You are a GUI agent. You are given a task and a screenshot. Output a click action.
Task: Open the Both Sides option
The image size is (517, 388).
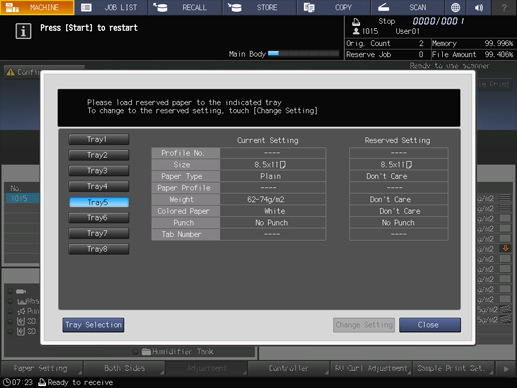click(124, 368)
